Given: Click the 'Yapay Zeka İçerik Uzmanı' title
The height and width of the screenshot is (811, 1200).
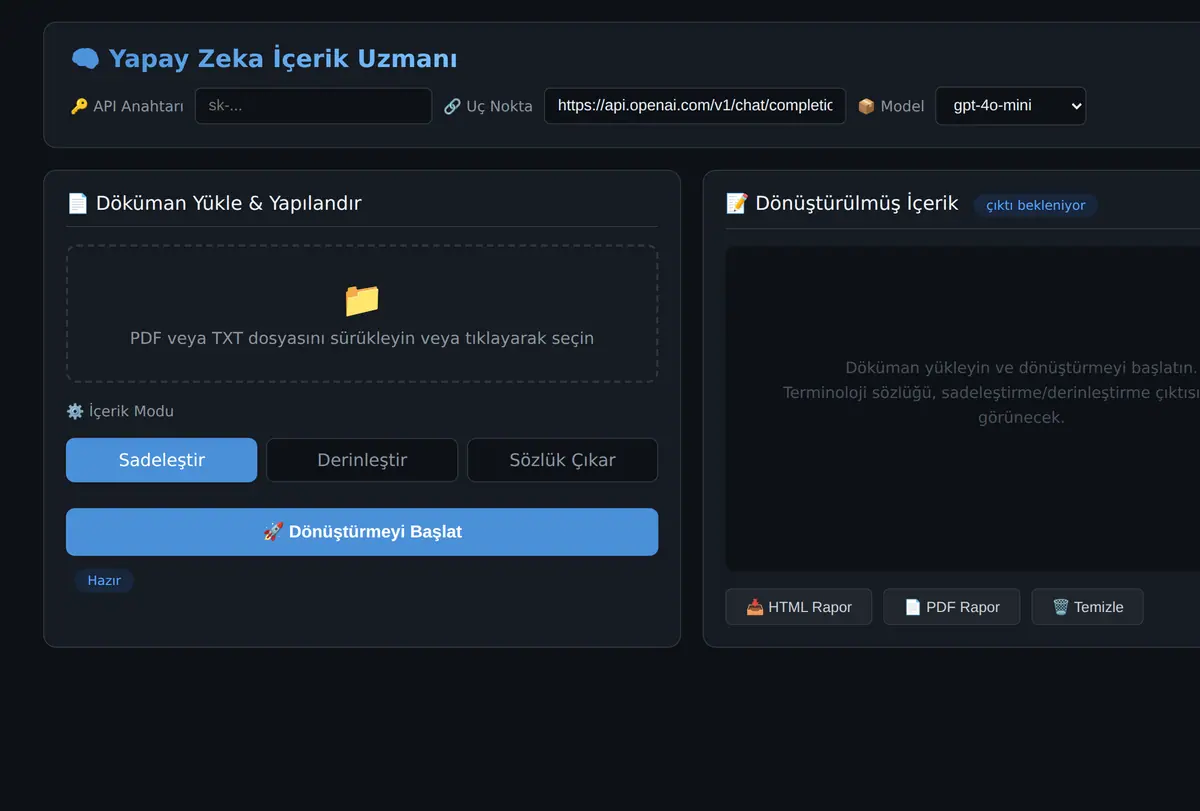Looking at the screenshot, I should tap(283, 59).
